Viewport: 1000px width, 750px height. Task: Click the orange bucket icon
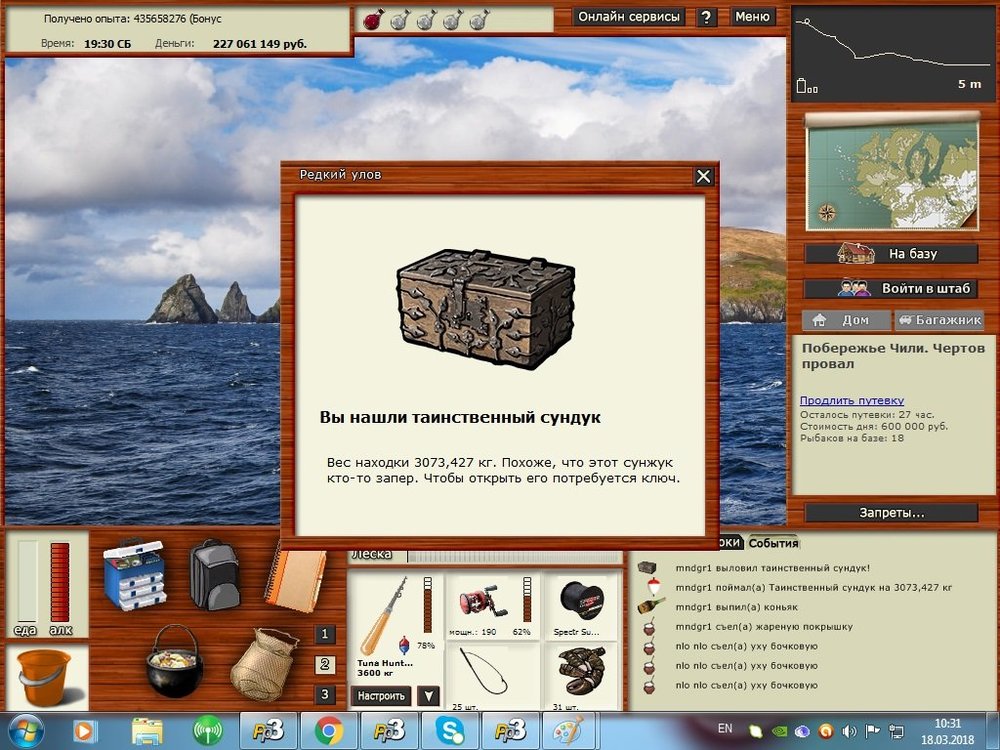[x=44, y=677]
